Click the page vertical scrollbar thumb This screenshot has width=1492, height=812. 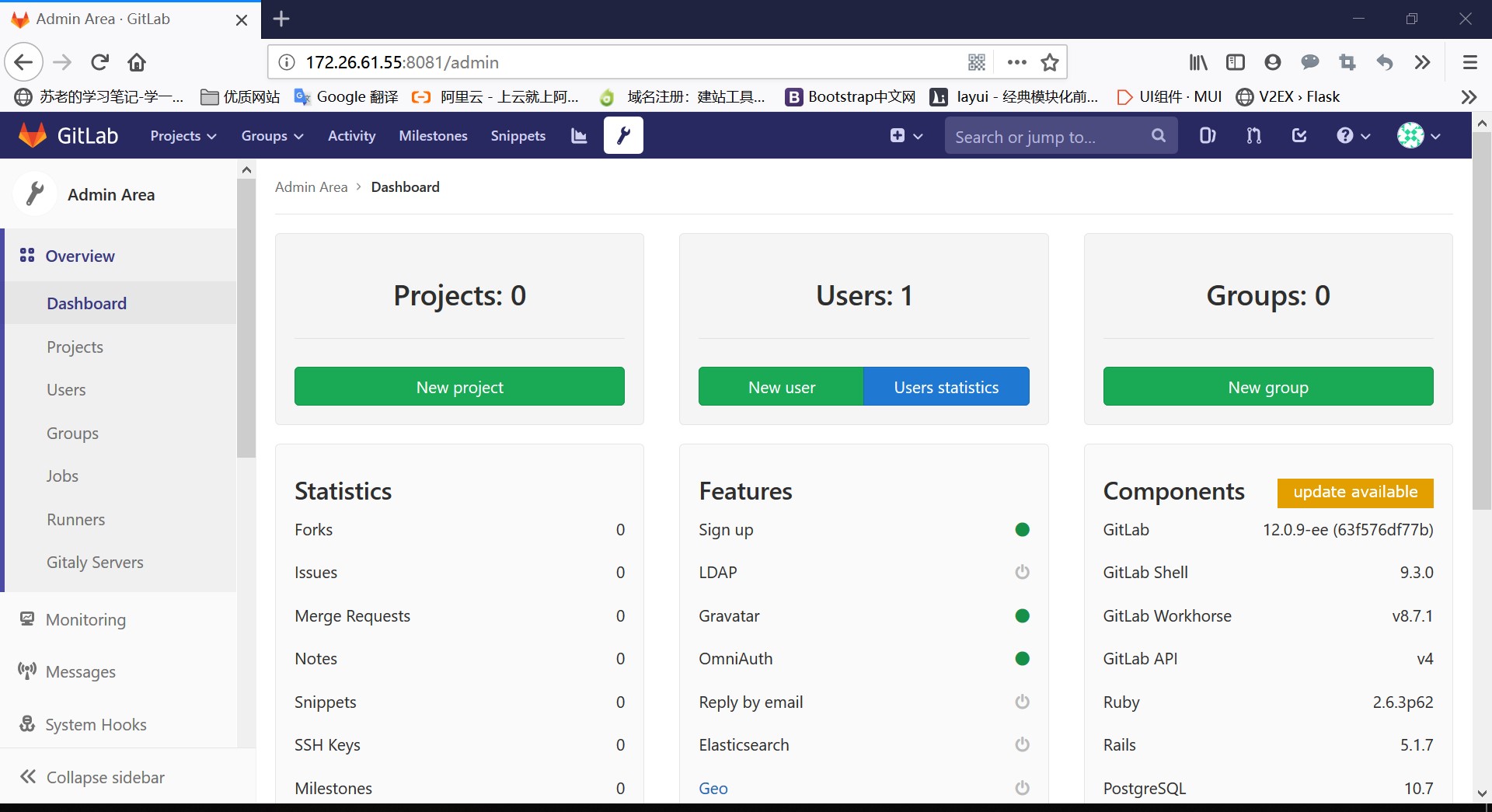click(1481, 321)
